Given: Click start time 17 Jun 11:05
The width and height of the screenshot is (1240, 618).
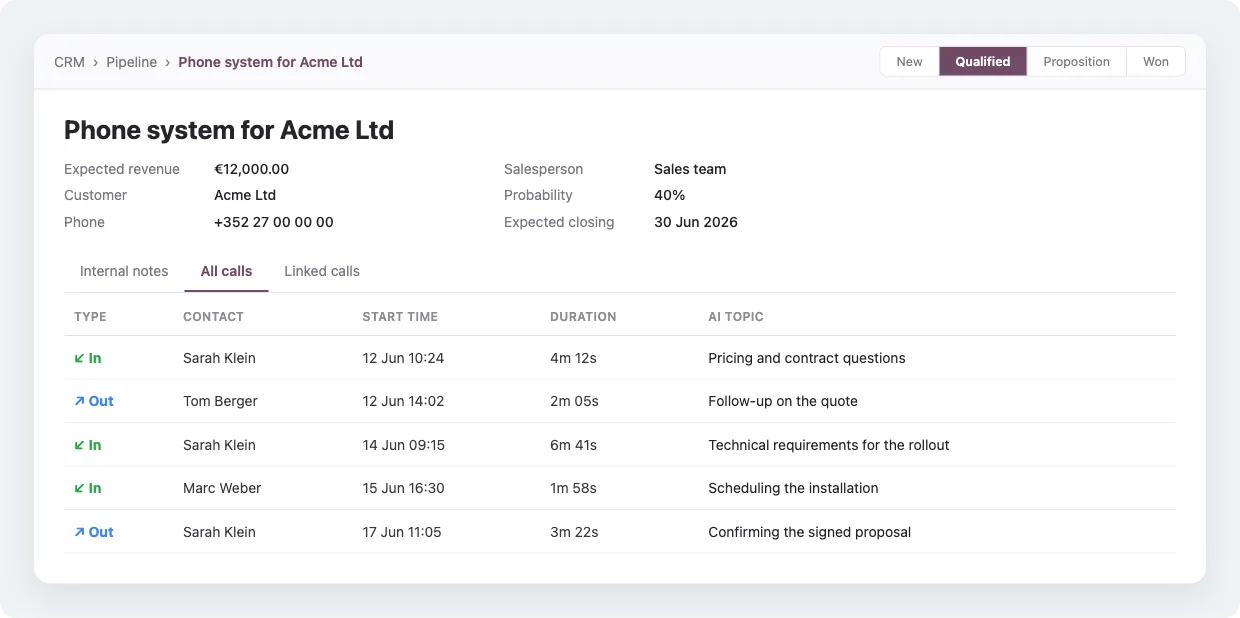Looking at the screenshot, I should [402, 532].
